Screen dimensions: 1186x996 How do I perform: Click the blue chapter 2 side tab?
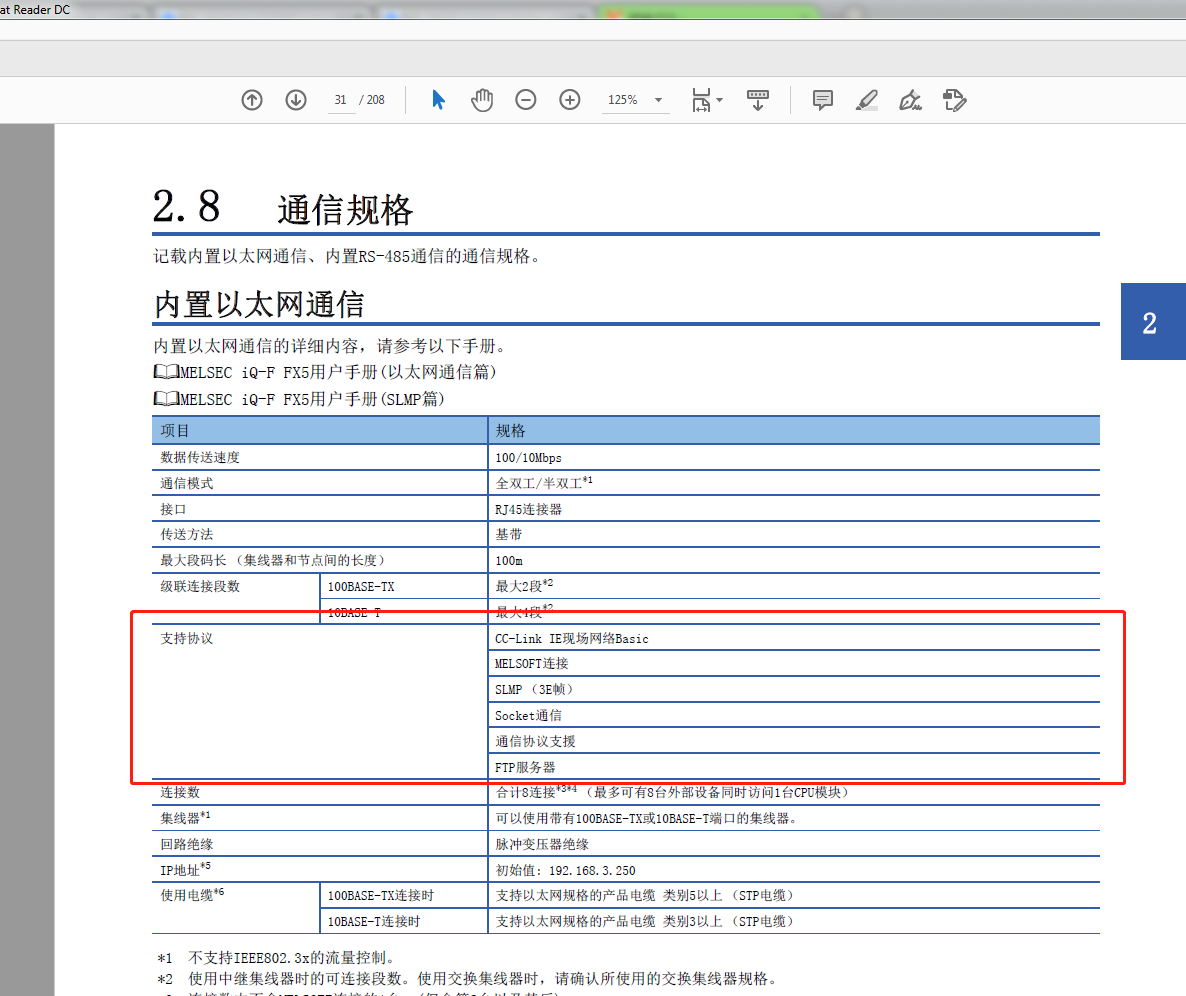(x=1150, y=322)
